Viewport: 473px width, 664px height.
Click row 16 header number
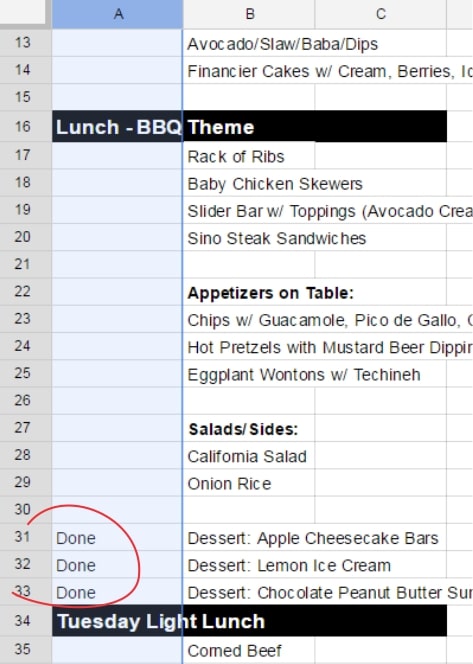[x=23, y=127]
